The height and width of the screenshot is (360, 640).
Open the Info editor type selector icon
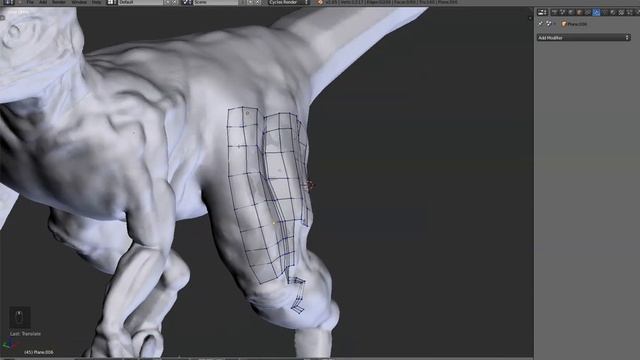8,2
